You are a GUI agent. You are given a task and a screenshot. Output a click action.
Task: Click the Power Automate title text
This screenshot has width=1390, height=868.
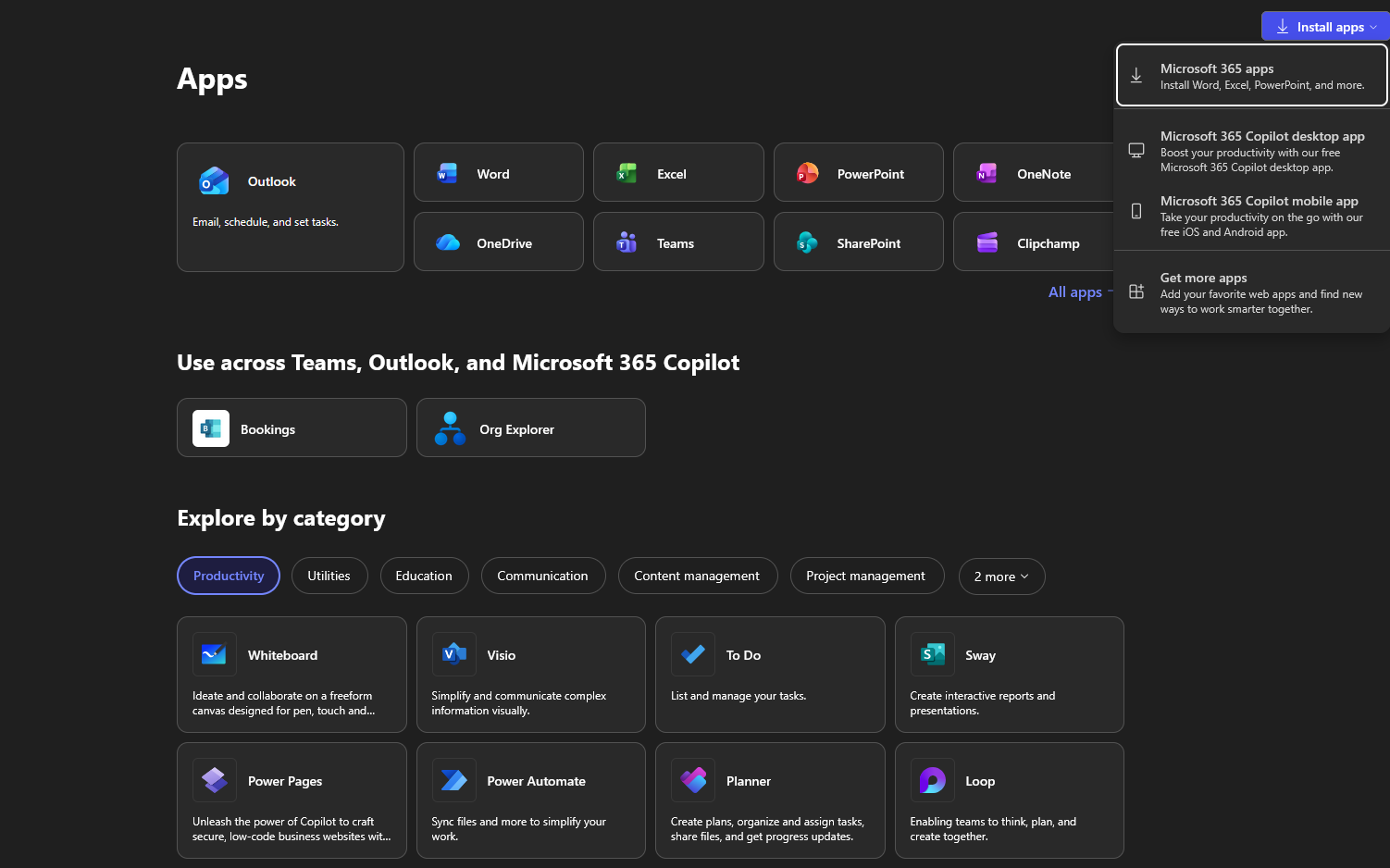click(537, 781)
